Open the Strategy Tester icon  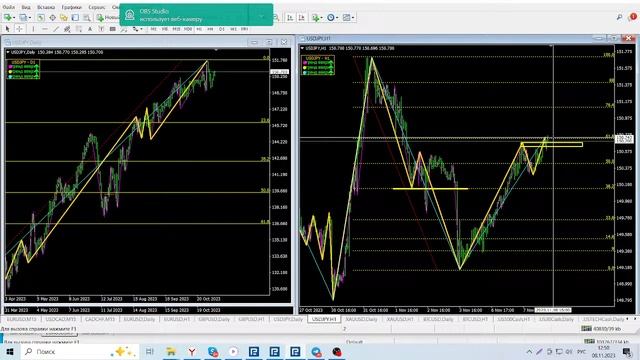pyautogui.click(x=87, y=18)
